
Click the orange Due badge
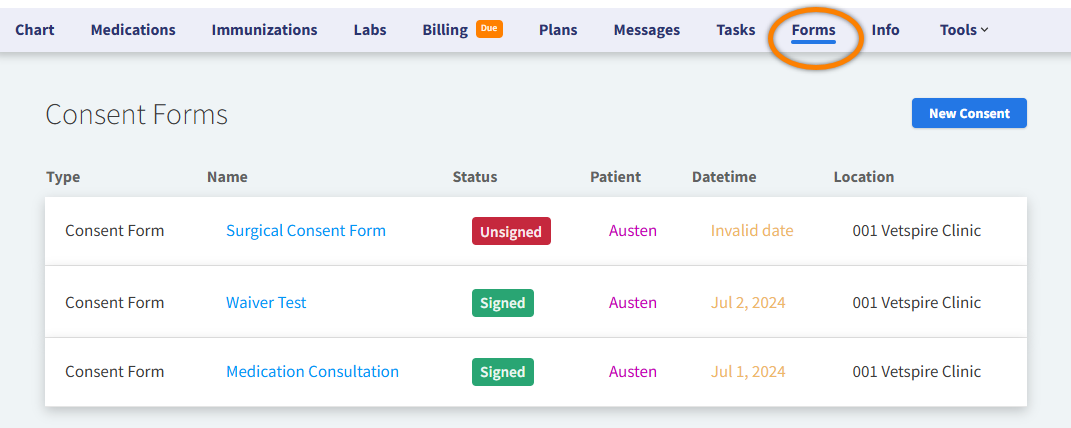(x=489, y=29)
